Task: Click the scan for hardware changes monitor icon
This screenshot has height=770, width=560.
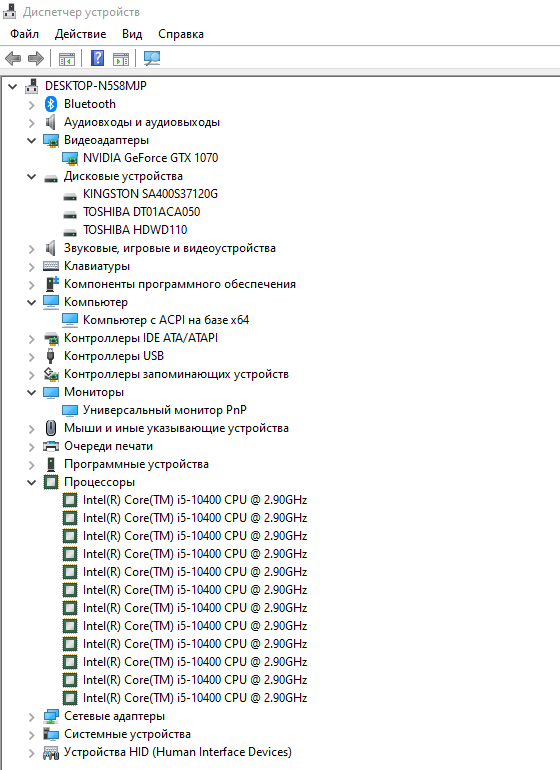Action: [152, 58]
